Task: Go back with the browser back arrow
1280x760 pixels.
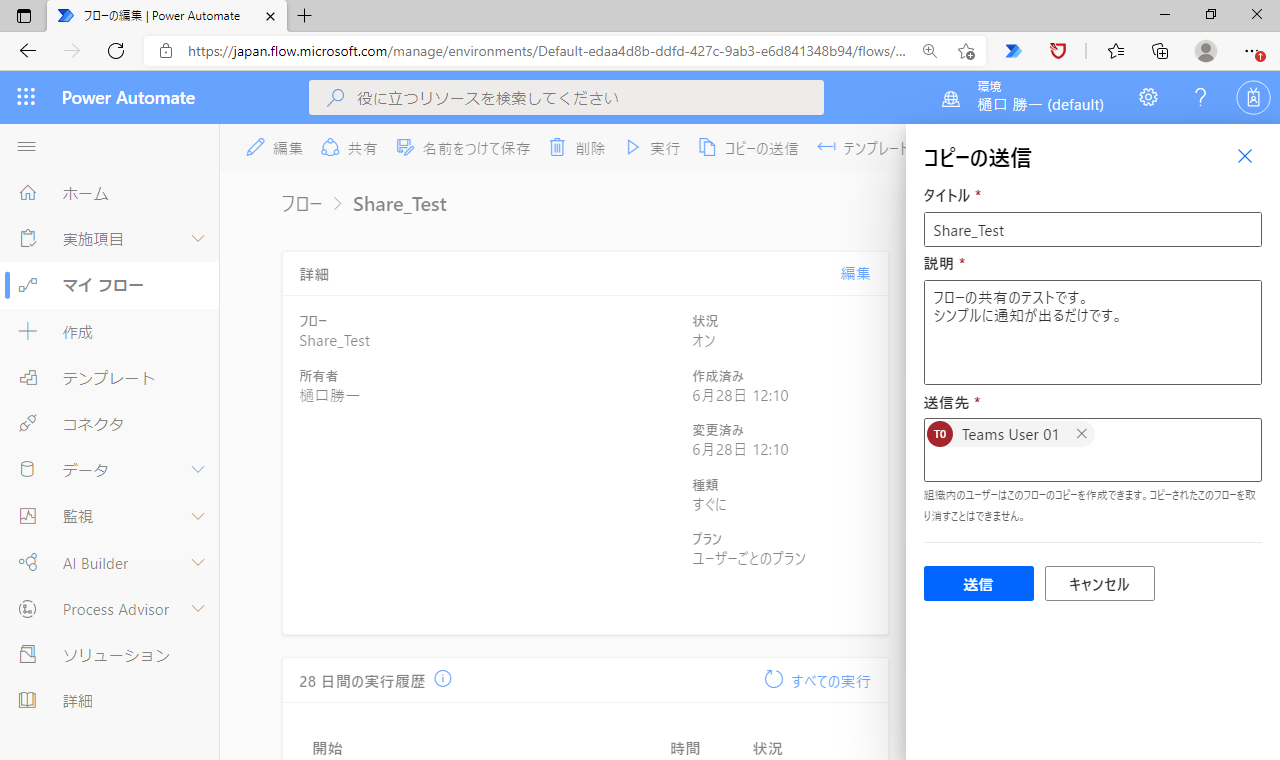Action: click(28, 51)
